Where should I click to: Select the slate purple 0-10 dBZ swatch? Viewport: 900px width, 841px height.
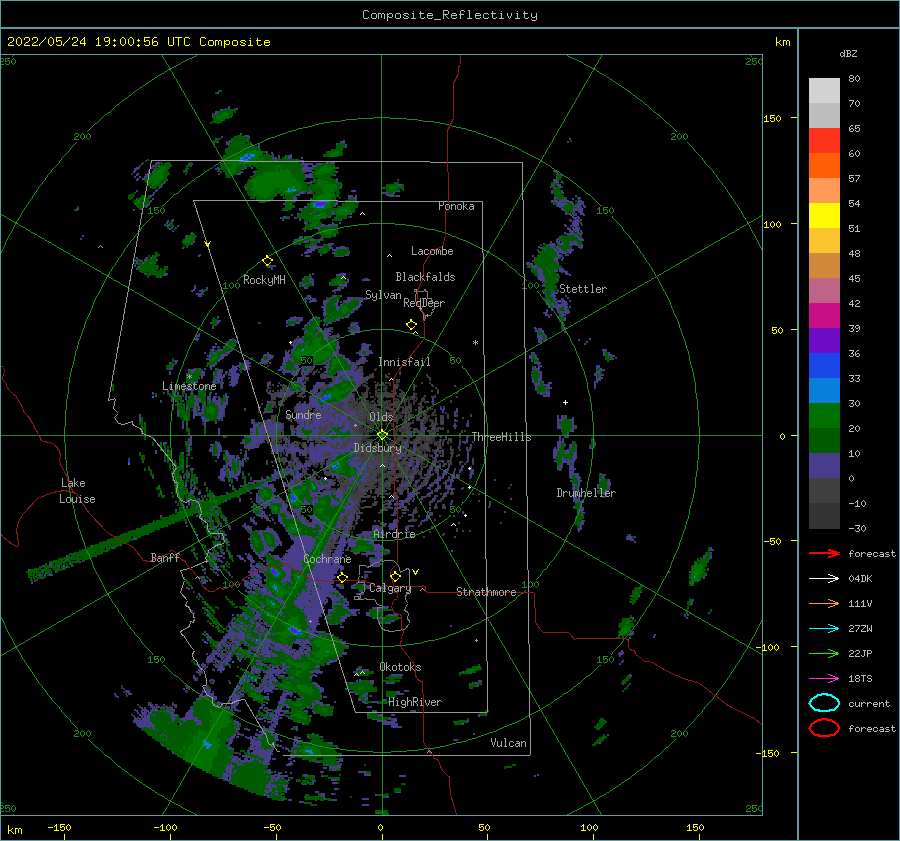[x=824, y=466]
